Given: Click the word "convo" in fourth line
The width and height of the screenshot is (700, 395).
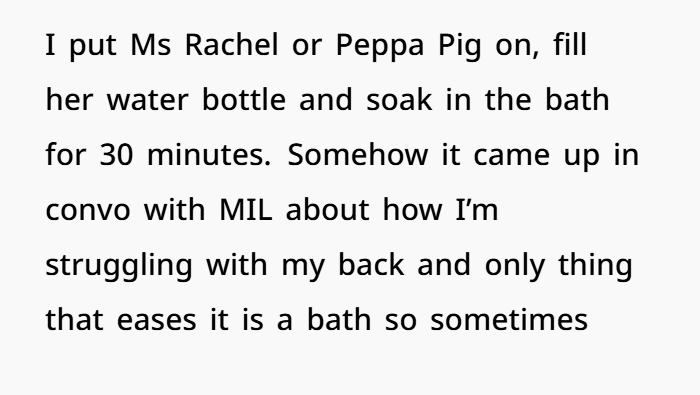Looking at the screenshot, I should click(88, 210).
